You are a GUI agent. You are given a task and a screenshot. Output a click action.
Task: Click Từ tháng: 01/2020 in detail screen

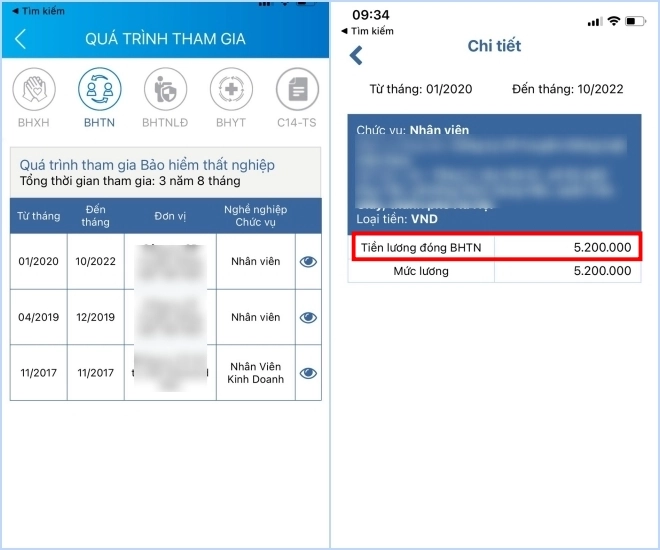[421, 89]
